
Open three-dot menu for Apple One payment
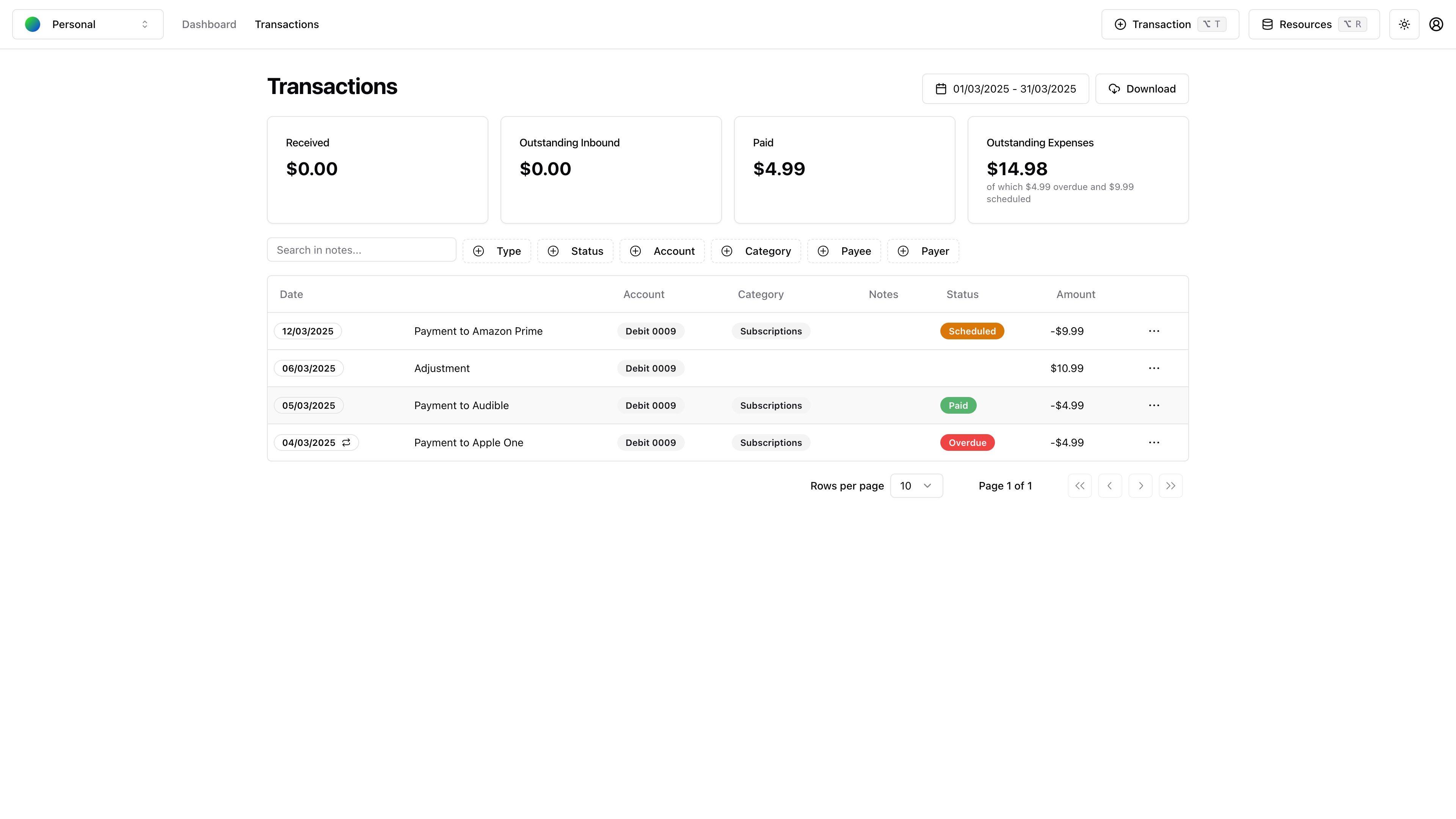click(1153, 442)
